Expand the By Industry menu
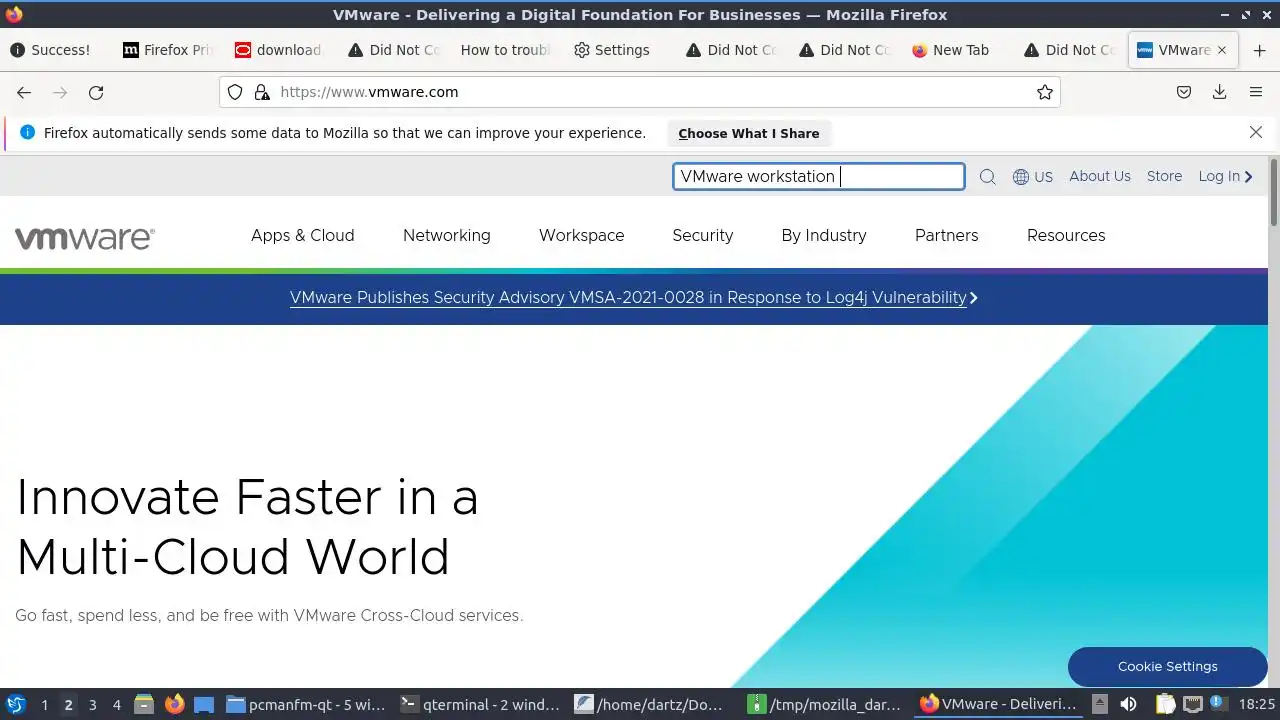Viewport: 1280px width, 720px height. 824,236
